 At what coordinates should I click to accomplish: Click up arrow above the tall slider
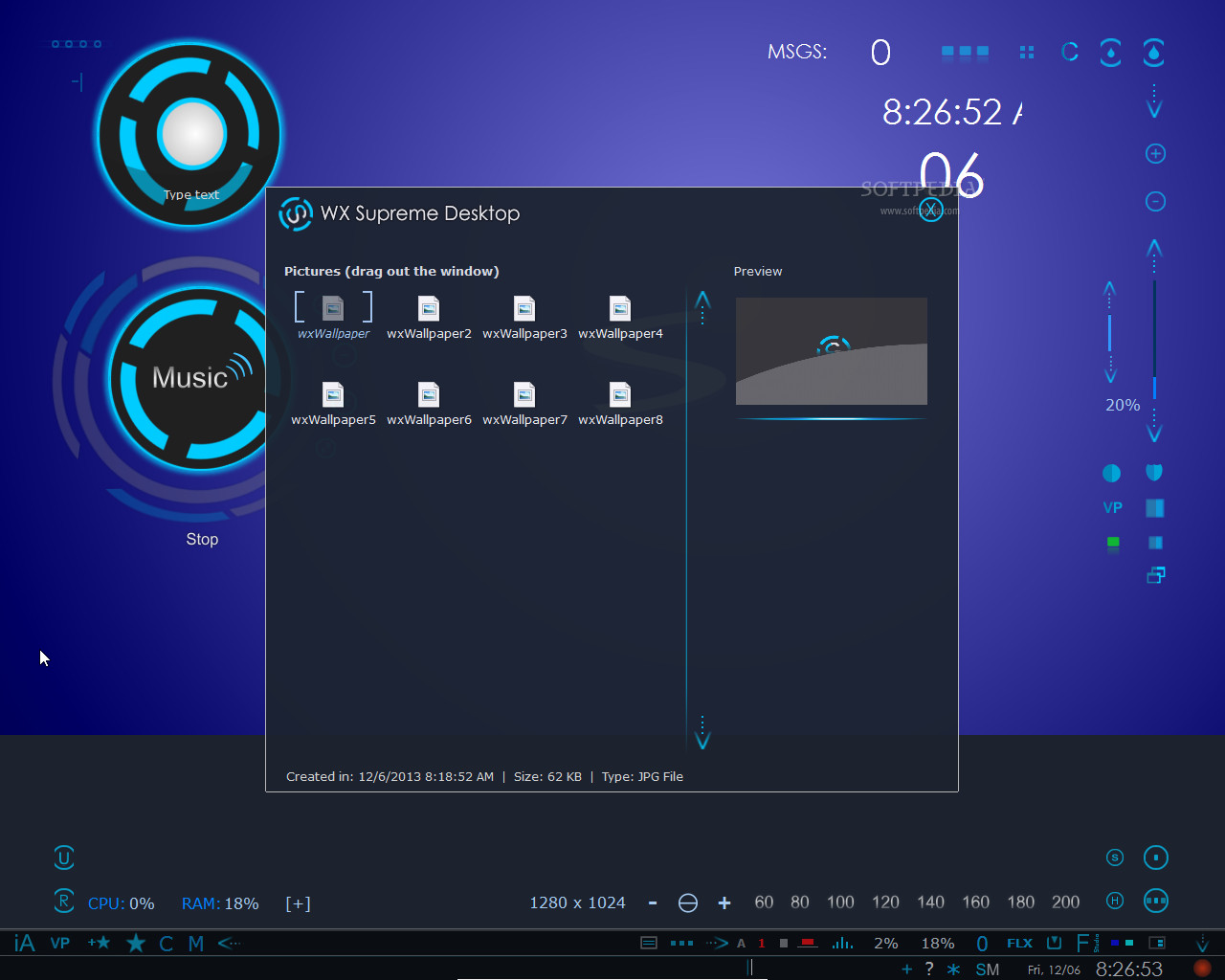(x=1154, y=254)
